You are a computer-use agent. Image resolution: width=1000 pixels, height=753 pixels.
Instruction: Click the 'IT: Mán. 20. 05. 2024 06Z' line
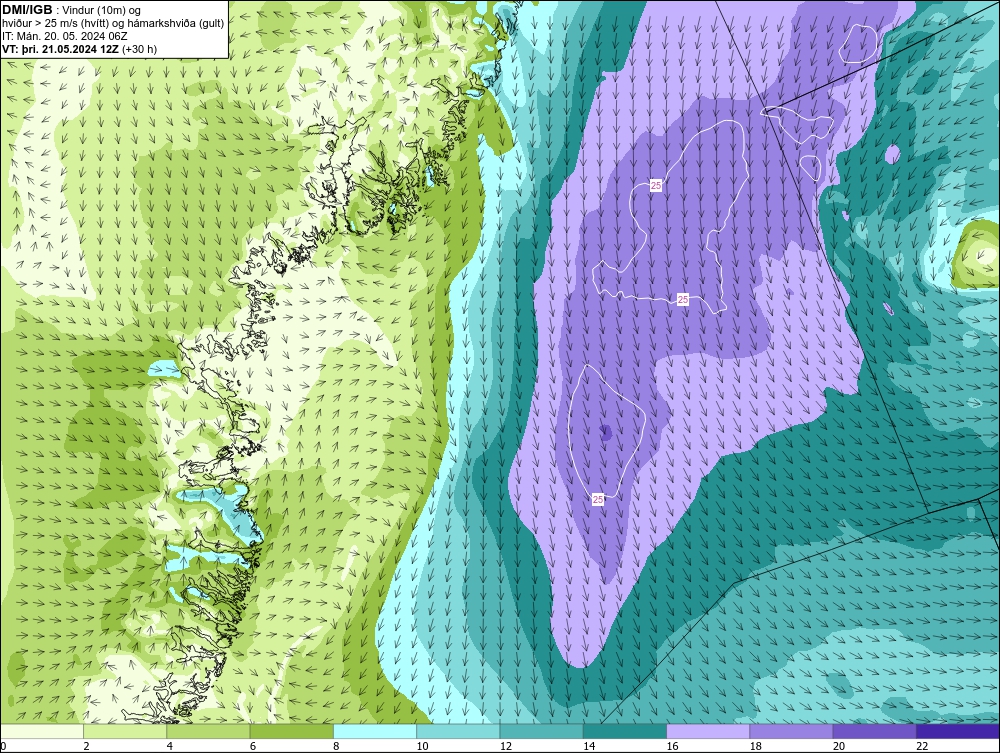64,36
